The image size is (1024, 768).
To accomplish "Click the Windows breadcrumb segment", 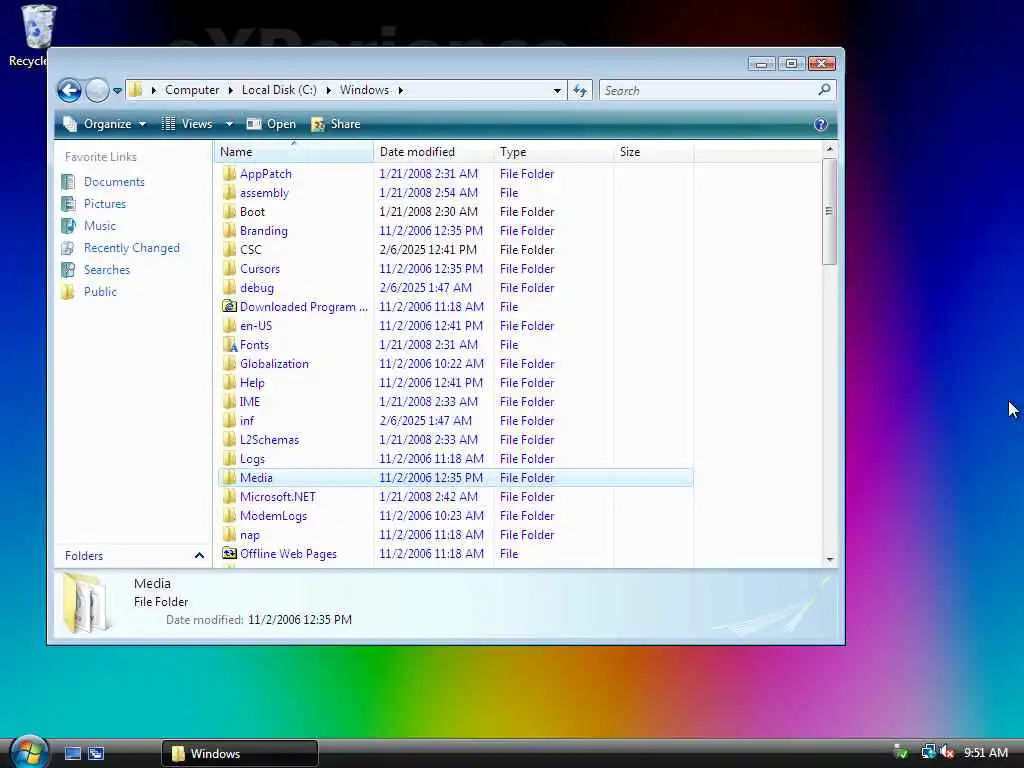I will (364, 89).
